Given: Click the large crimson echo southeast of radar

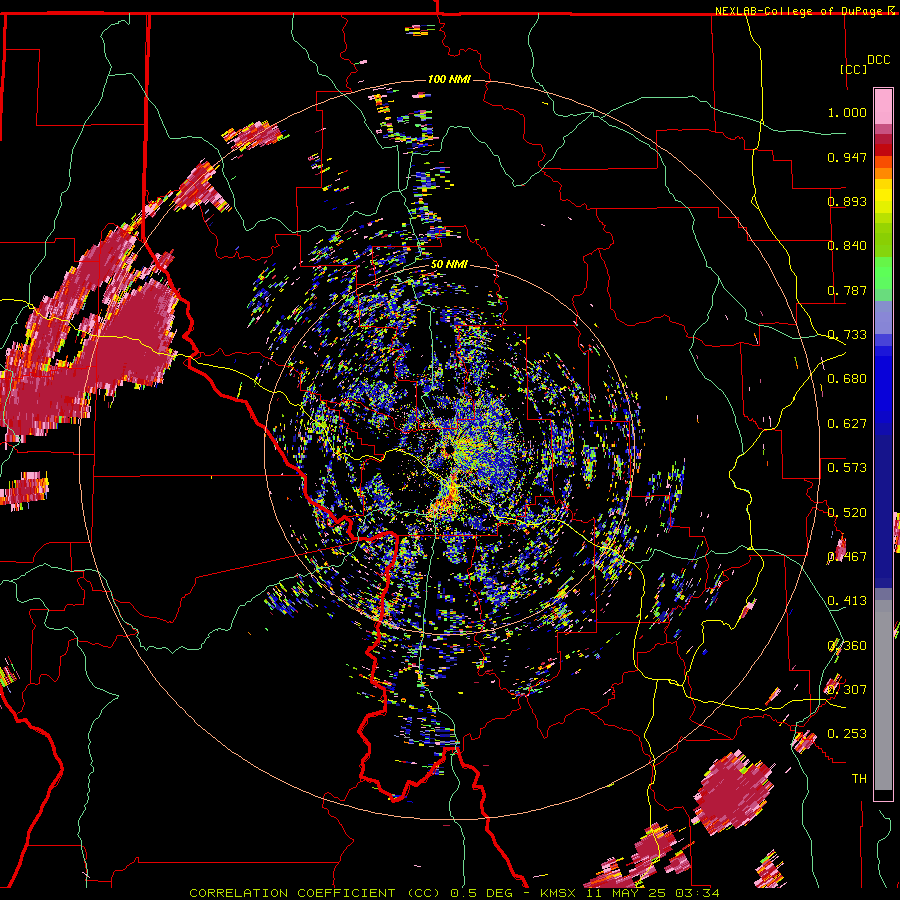Looking at the screenshot, I should point(732,793).
